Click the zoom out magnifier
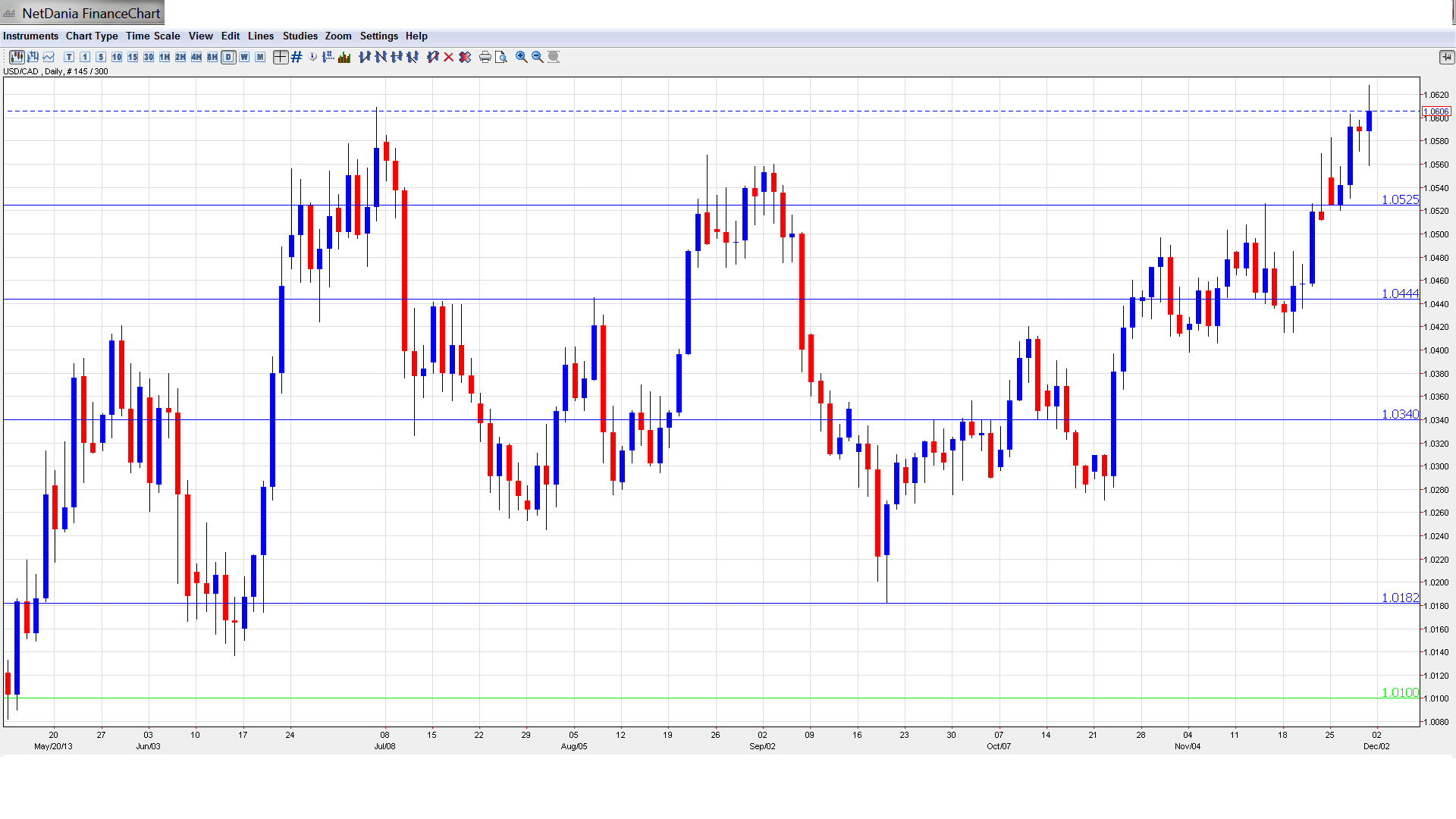Viewport: 1456px width, 819px height. (538, 57)
